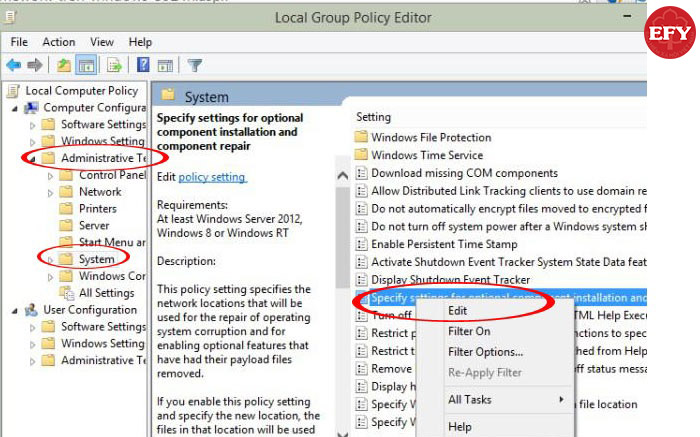The image size is (700, 437).
Task: Choose Help from the context menu
Action: tap(460, 427)
